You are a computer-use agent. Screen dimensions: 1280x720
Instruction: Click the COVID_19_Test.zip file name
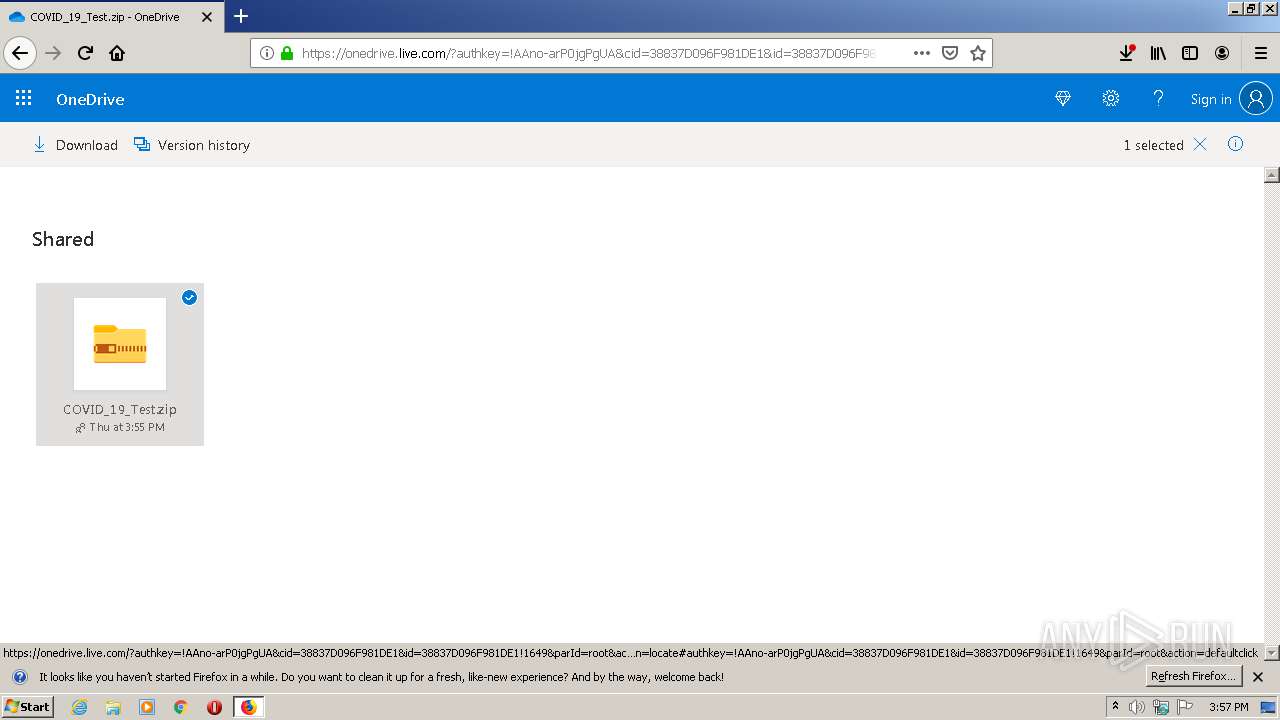(x=120, y=409)
